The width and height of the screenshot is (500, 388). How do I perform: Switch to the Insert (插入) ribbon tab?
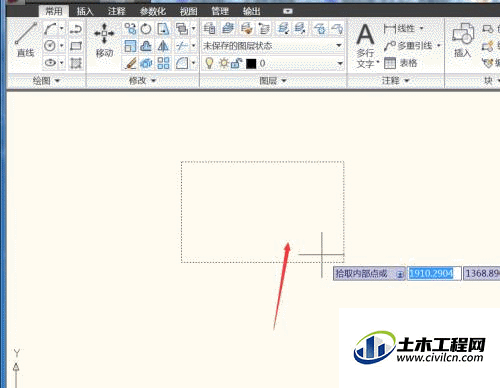click(85, 12)
